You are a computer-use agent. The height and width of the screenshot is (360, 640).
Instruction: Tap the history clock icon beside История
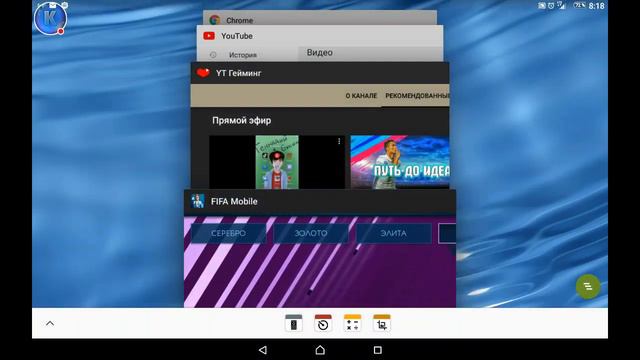click(213, 55)
